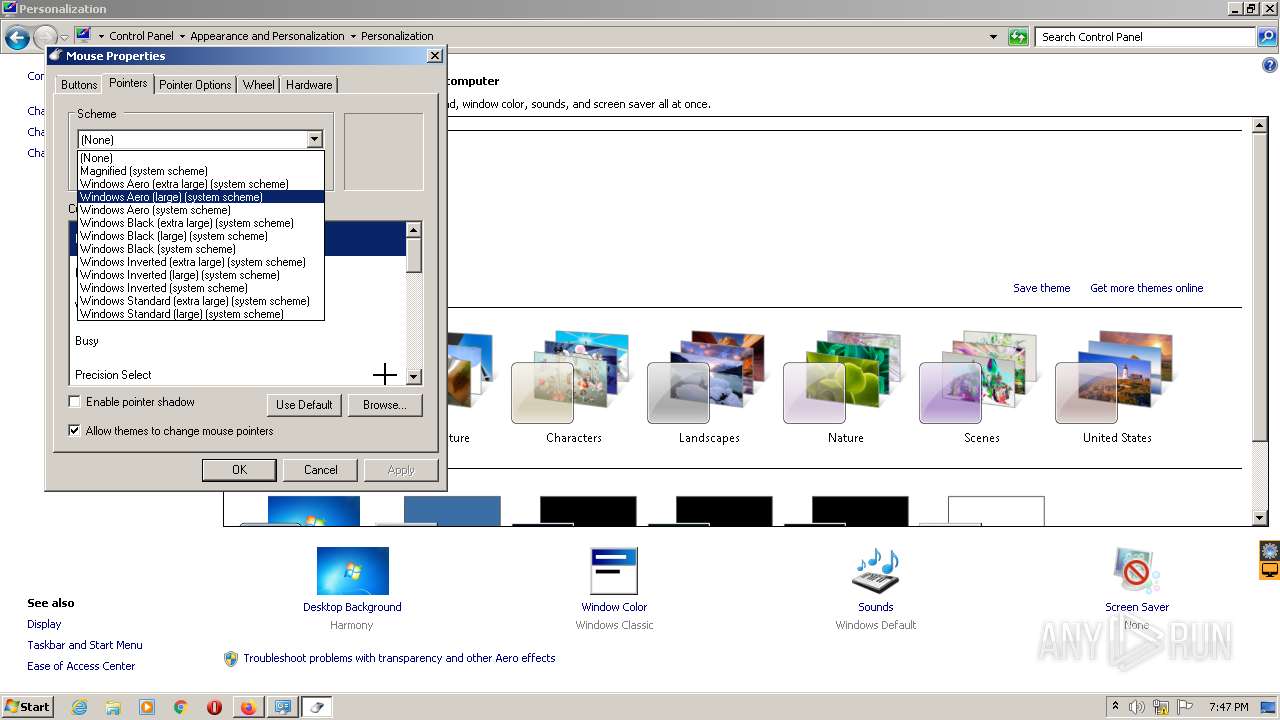
Task: Enable pointer shadow checkbox
Action: coord(74,402)
